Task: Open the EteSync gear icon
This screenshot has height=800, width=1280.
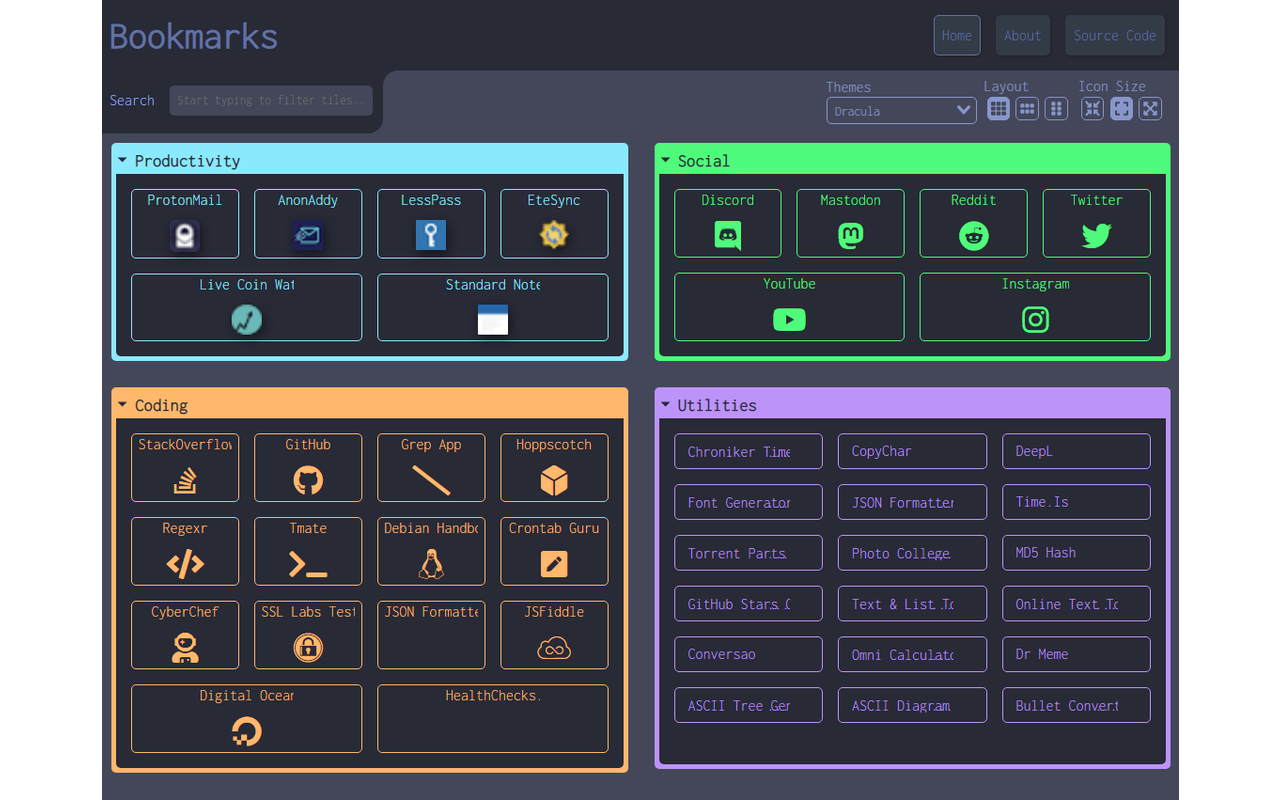Action: 554,235
